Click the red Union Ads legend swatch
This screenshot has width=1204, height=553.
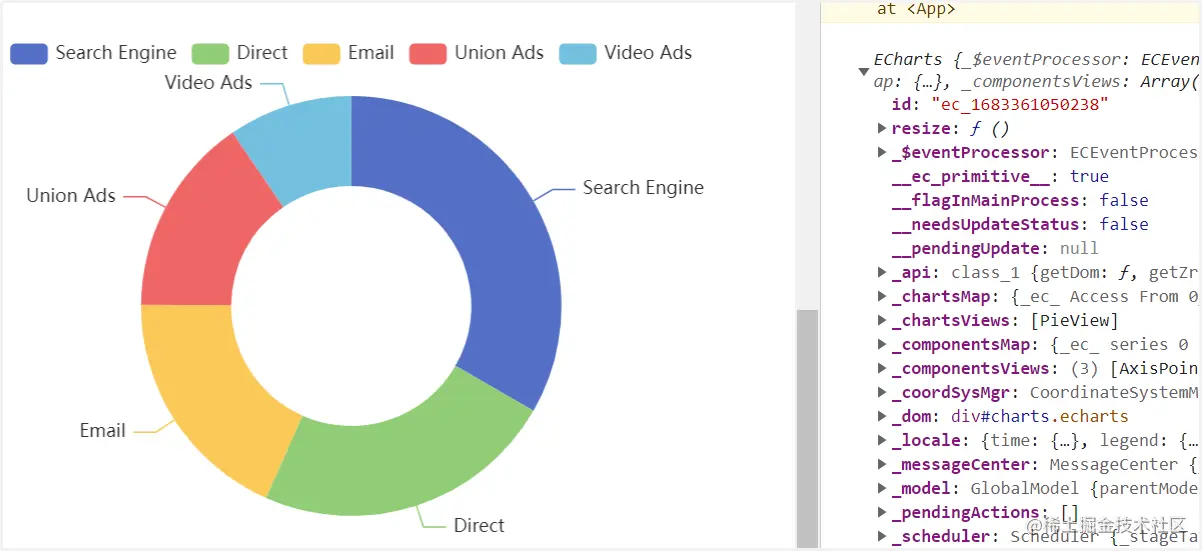(x=427, y=54)
